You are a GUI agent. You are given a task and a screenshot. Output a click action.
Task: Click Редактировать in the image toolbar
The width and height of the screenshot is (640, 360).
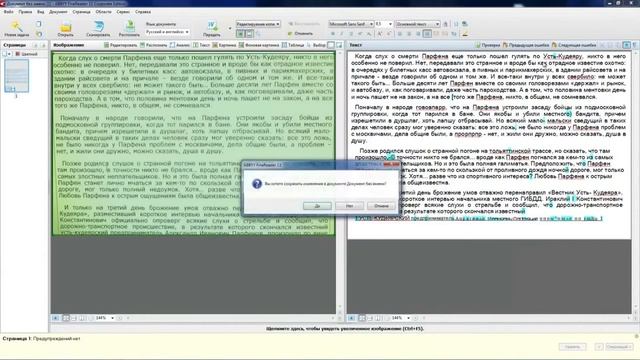click(121, 45)
